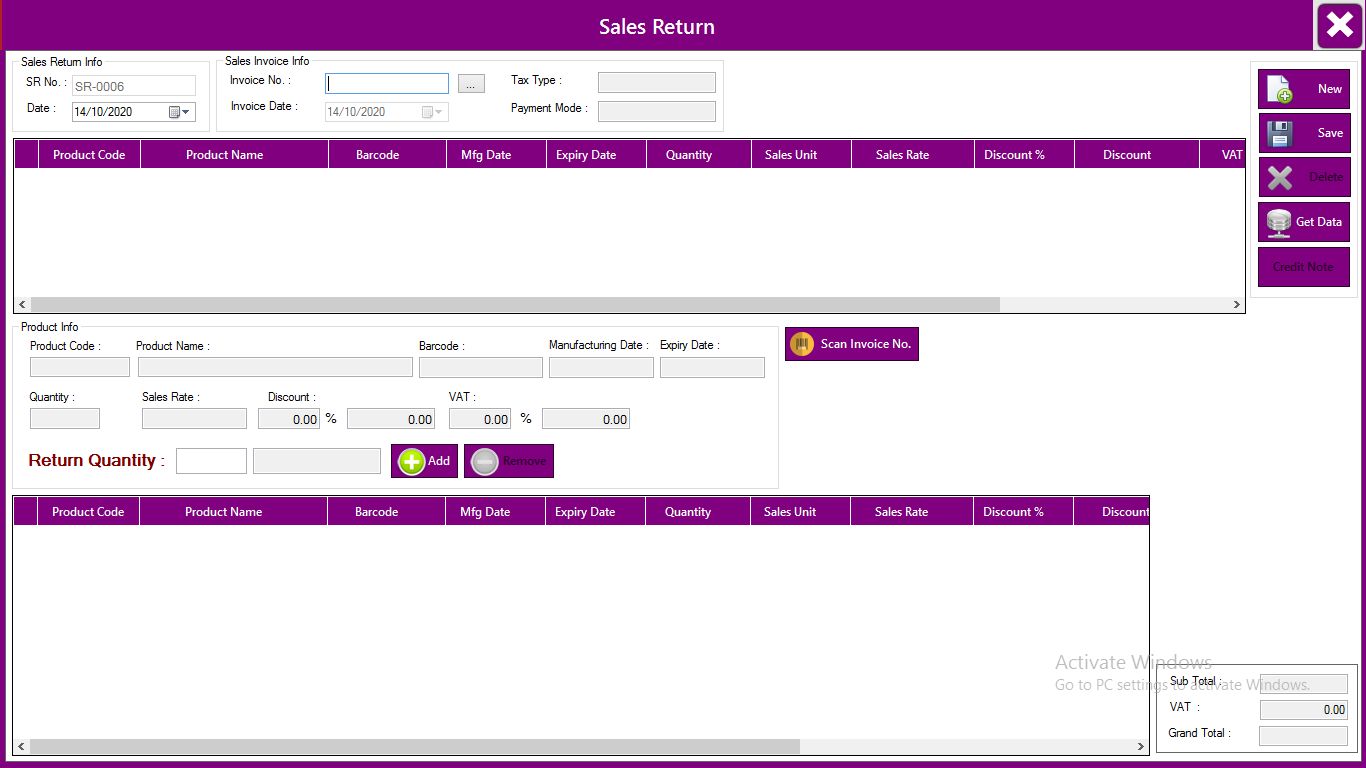Click the grey minus Remove icon
1366x768 pixels.
(485, 461)
